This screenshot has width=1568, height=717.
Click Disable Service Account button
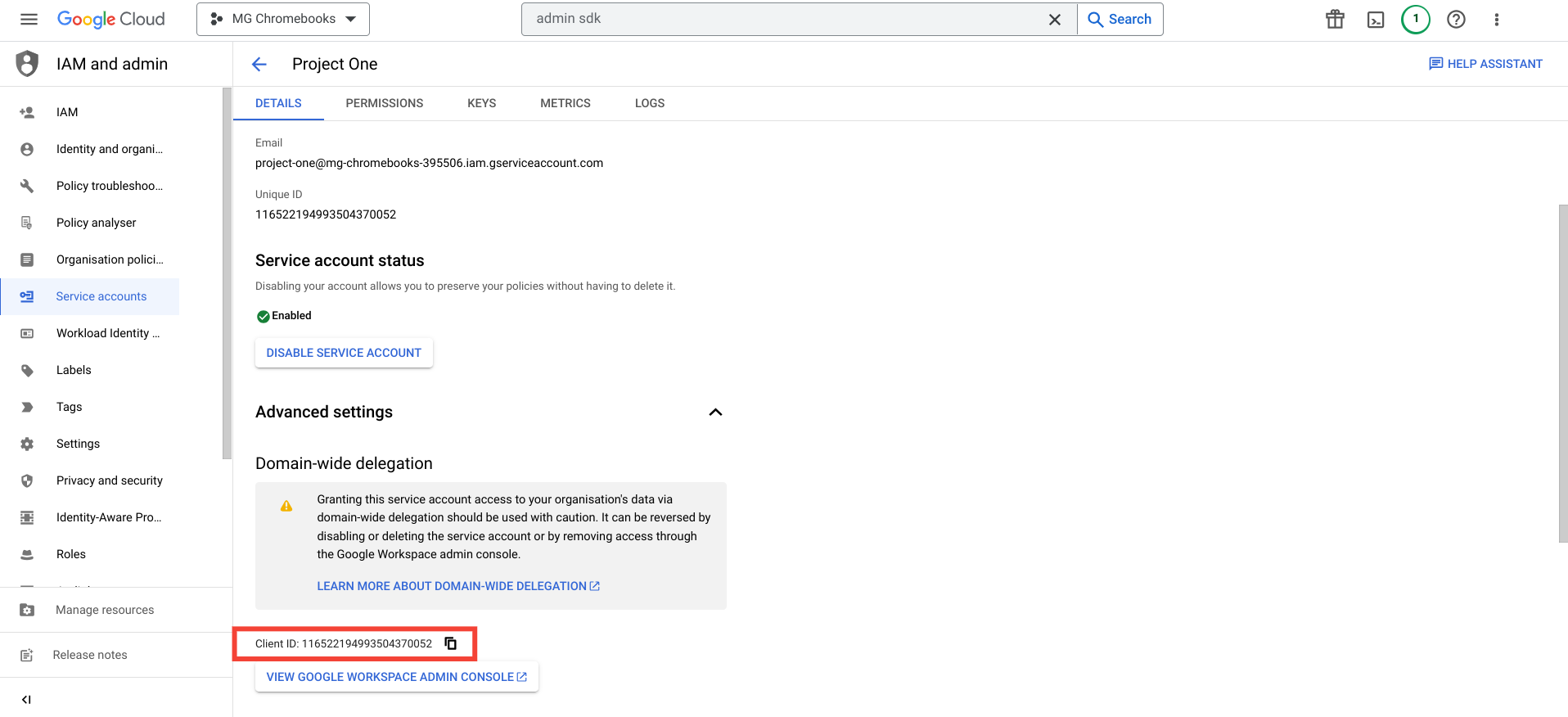(344, 353)
